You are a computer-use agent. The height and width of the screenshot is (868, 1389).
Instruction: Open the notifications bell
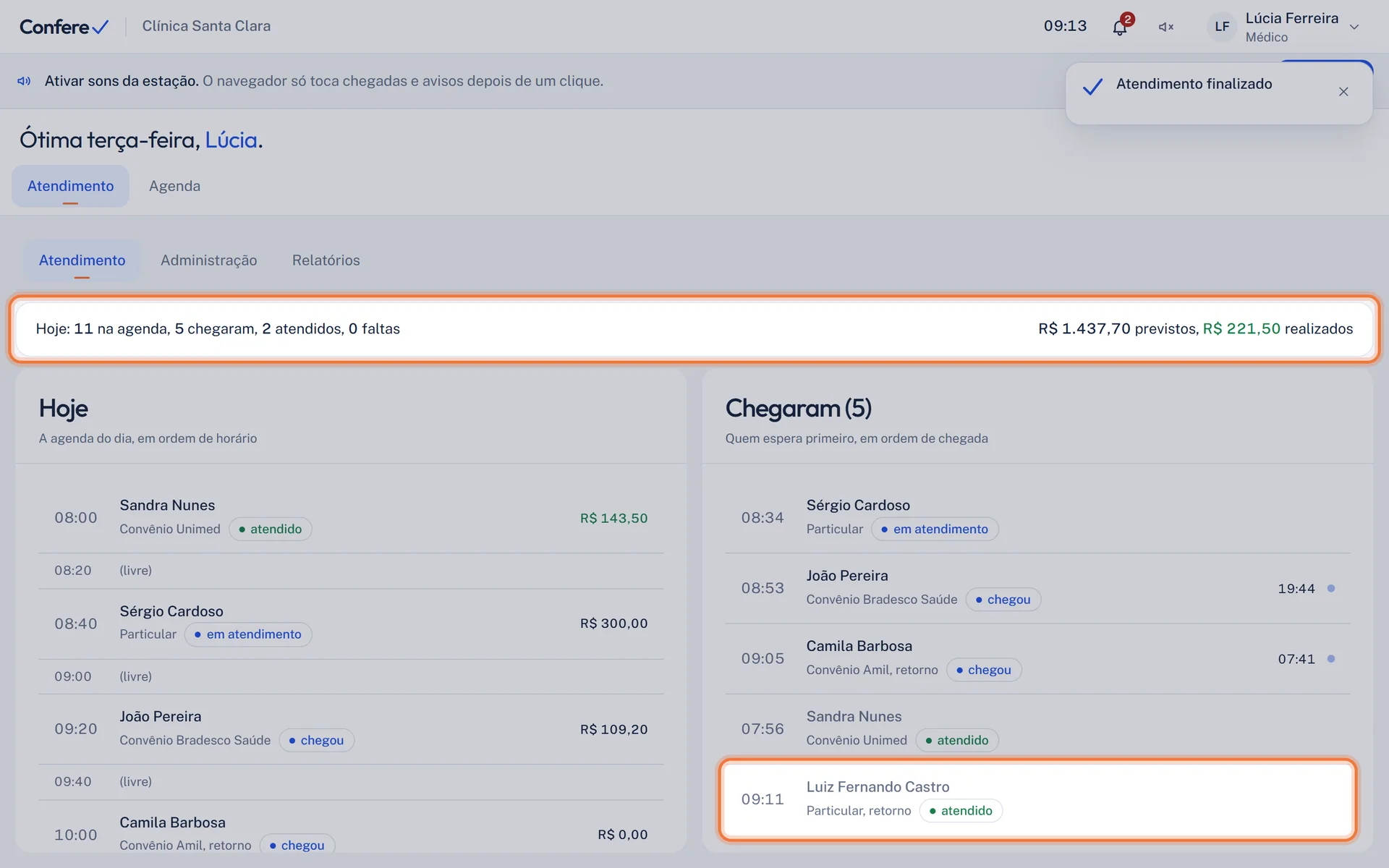coord(1119,27)
